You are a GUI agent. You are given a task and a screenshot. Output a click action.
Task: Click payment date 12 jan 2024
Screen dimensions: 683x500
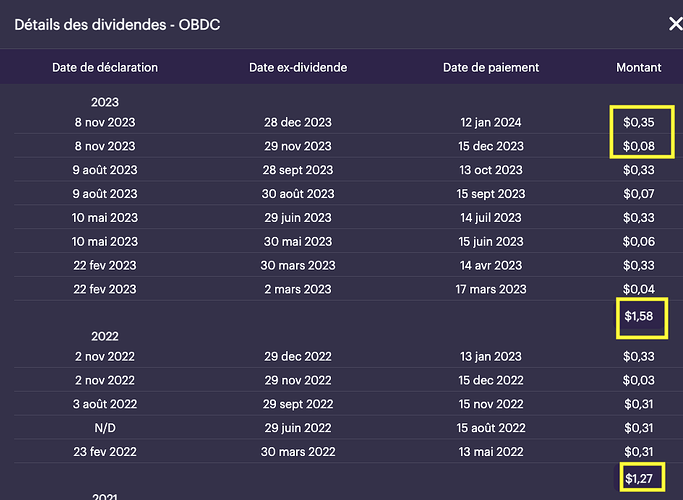point(491,122)
